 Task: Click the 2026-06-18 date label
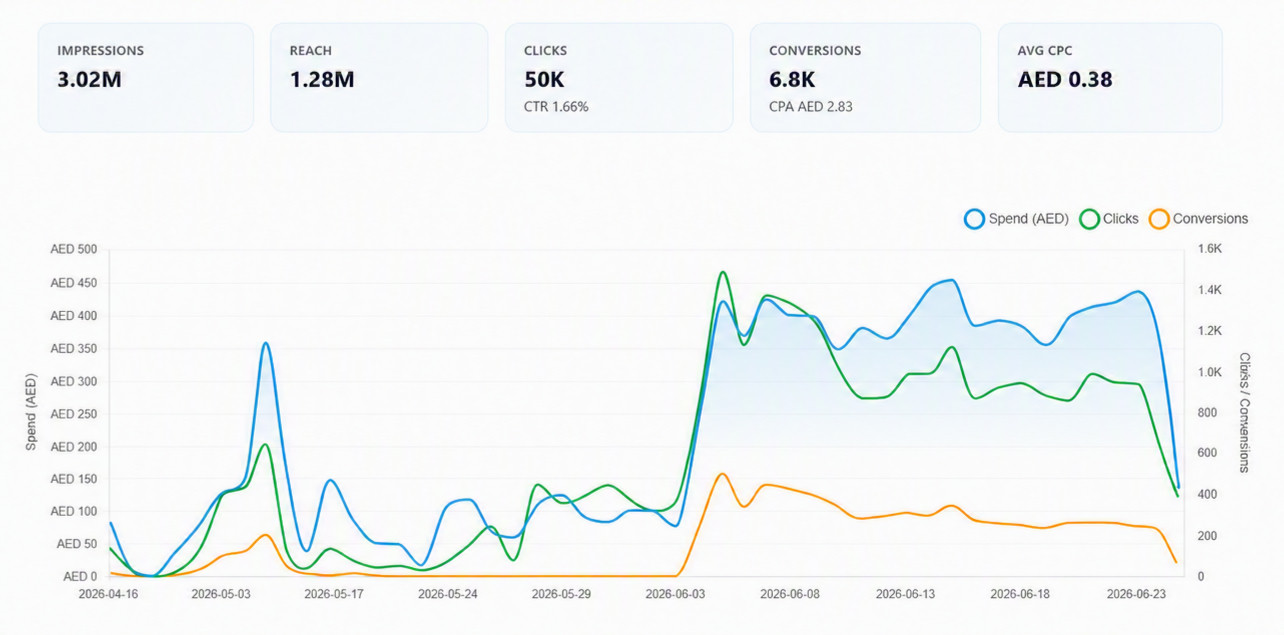pyautogui.click(x=1022, y=593)
